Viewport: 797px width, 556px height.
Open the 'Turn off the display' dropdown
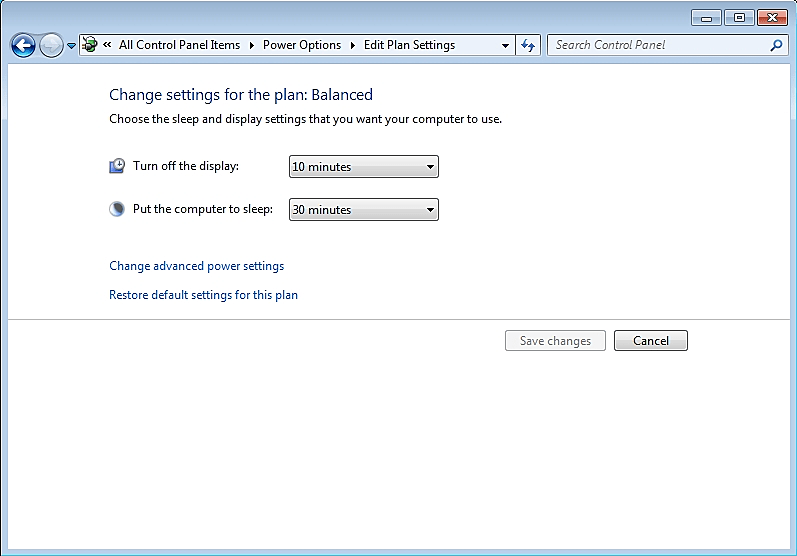tap(363, 167)
